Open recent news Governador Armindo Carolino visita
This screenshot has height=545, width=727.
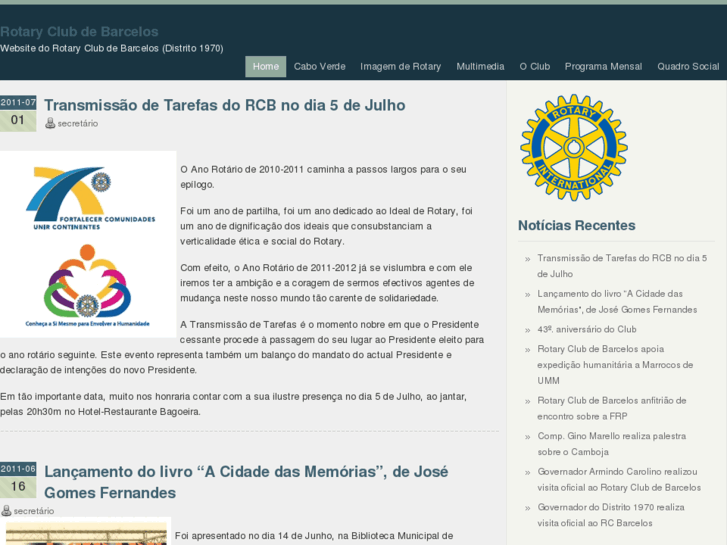tap(619, 479)
